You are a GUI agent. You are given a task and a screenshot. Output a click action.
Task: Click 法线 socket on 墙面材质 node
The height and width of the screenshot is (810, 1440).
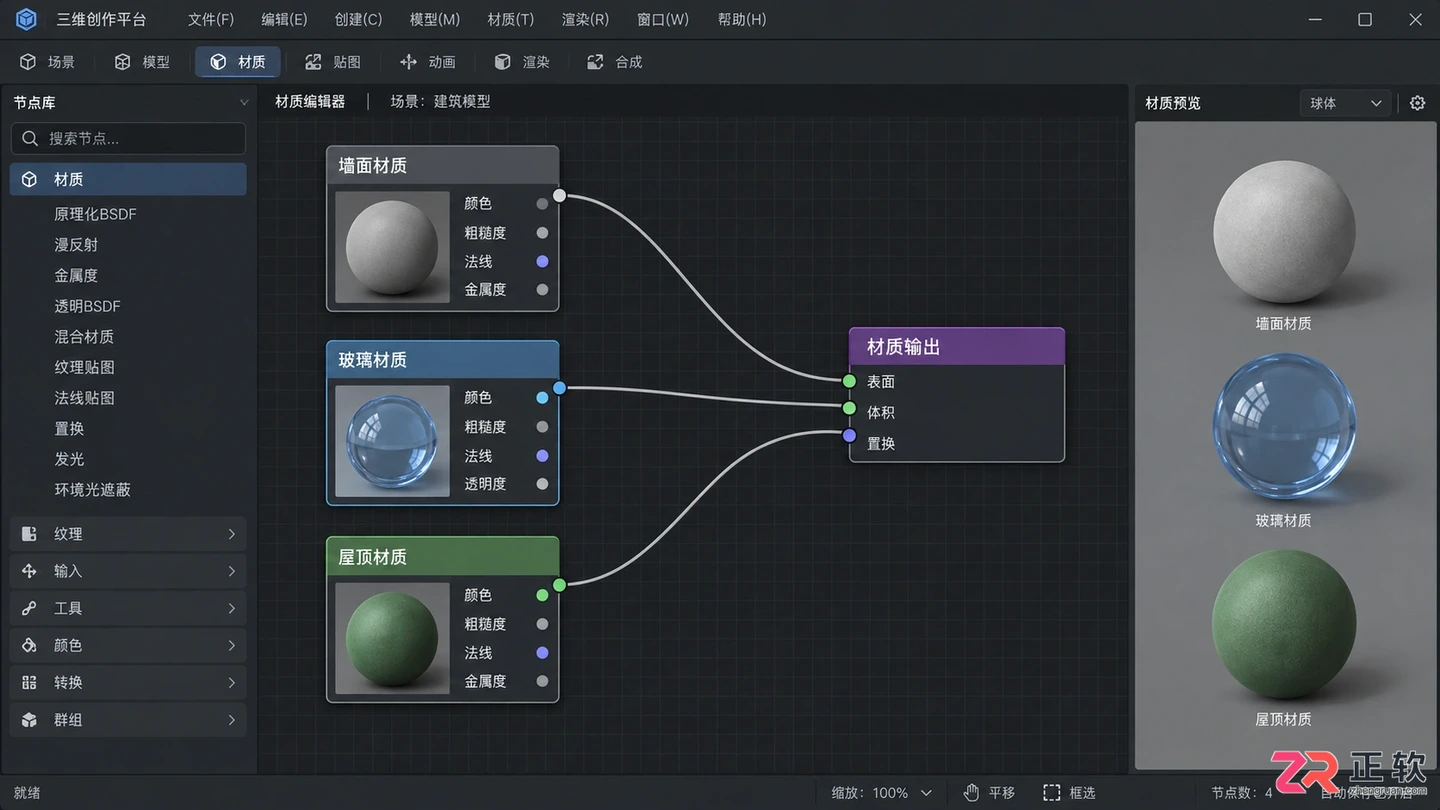pos(542,261)
